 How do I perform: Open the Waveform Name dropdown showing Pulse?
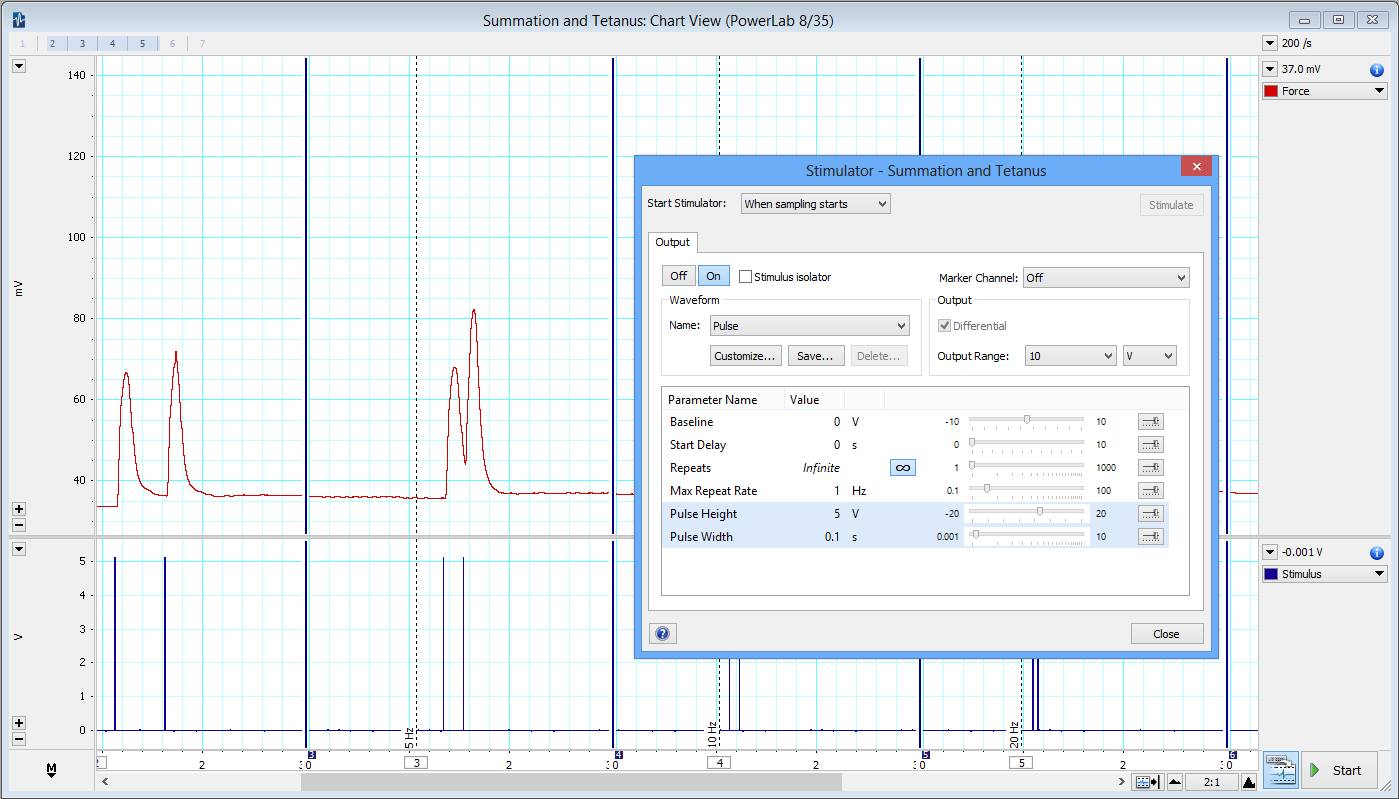(809, 325)
